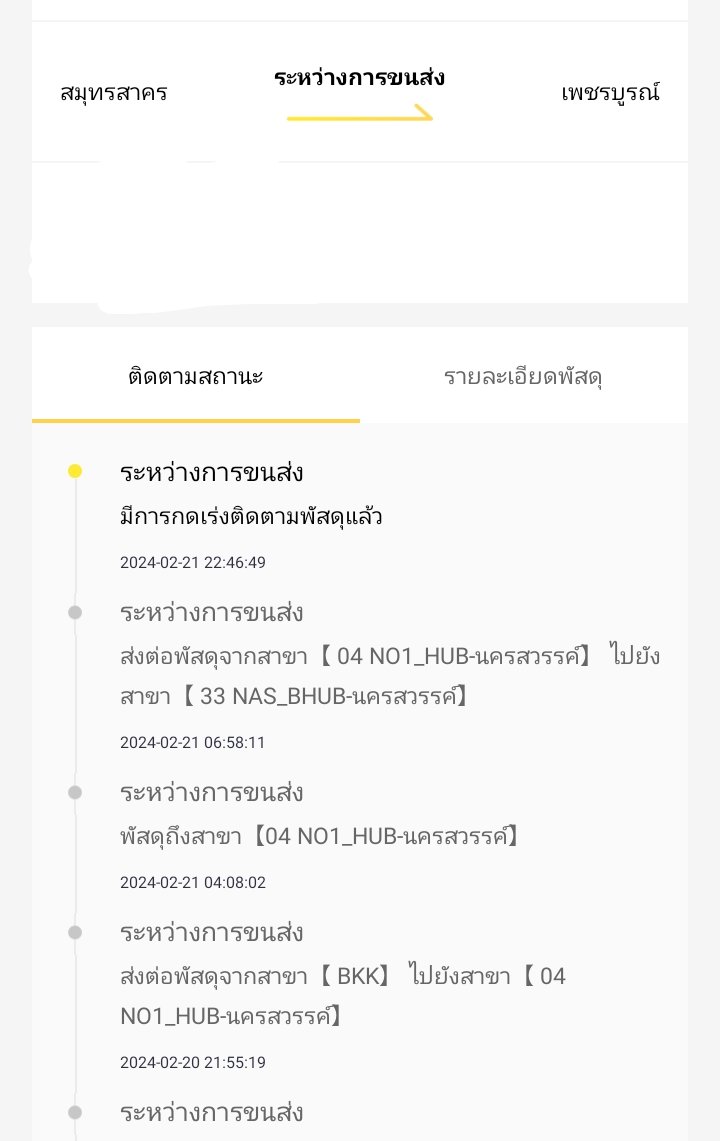Viewport: 720px width, 1141px height.
Task: Select the ติดตามสถานะ tab
Action: [x=196, y=376]
